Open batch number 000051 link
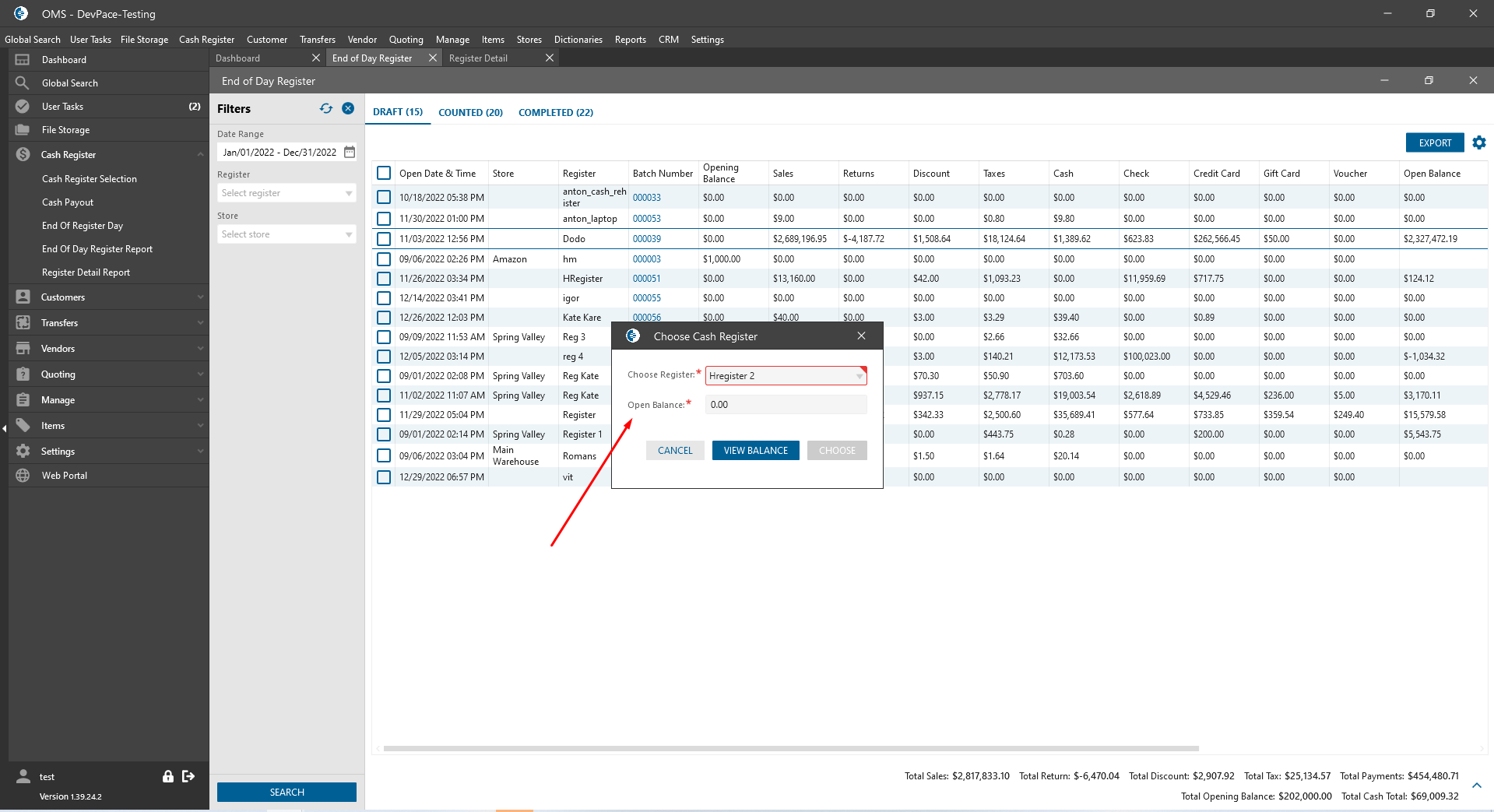This screenshot has height=812, width=1494. (647, 279)
